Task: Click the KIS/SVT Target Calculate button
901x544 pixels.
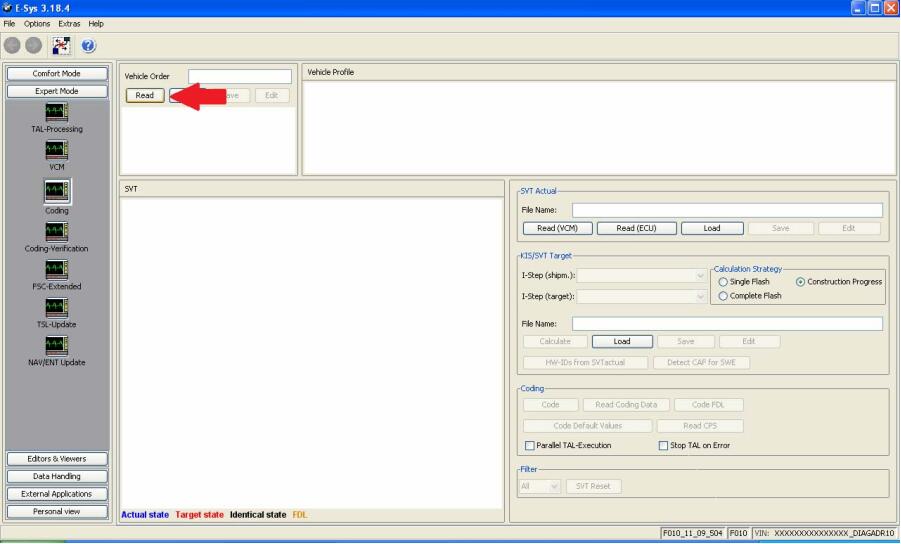Action: point(555,342)
